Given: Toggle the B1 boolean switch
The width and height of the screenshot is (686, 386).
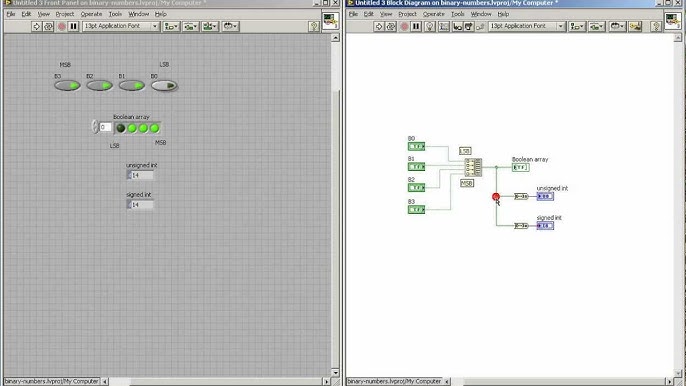Looking at the screenshot, I should tap(132, 85).
